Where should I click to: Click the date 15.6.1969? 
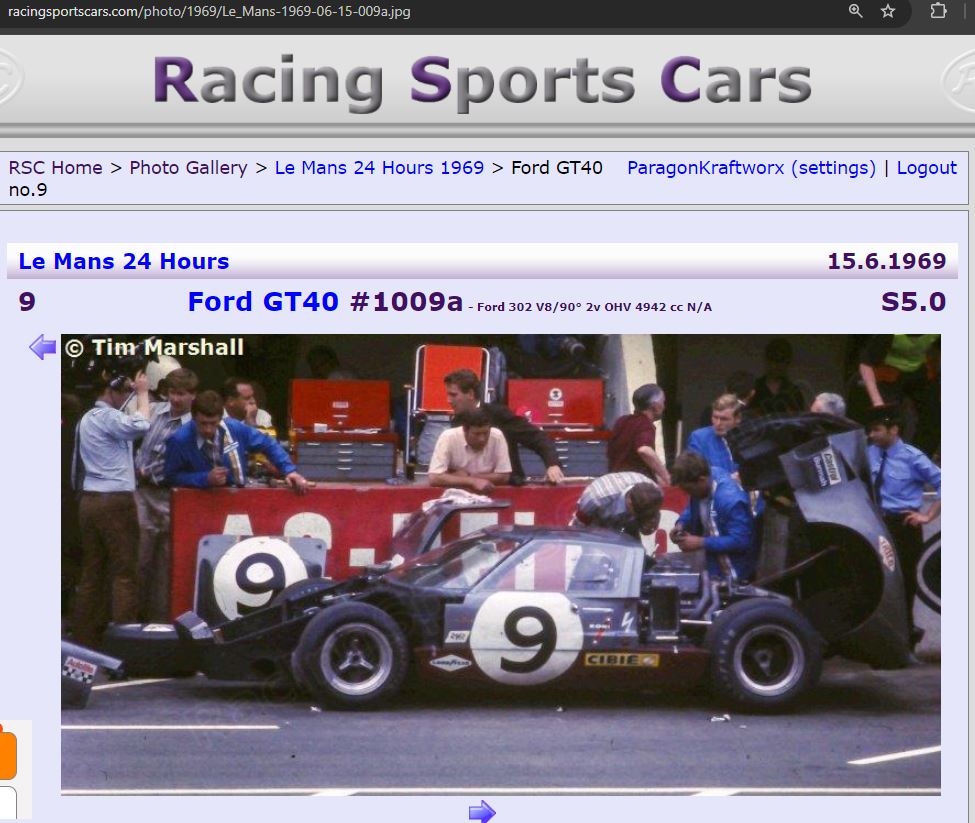click(x=887, y=261)
